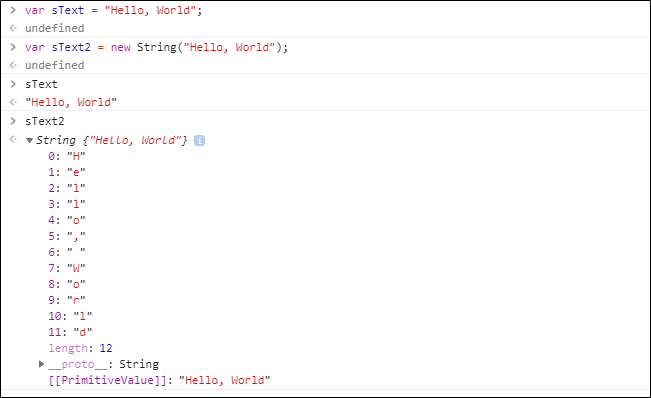The image size is (651, 398).
Task: Click the output arrow before "Hello, World" result
Action: 13,102
